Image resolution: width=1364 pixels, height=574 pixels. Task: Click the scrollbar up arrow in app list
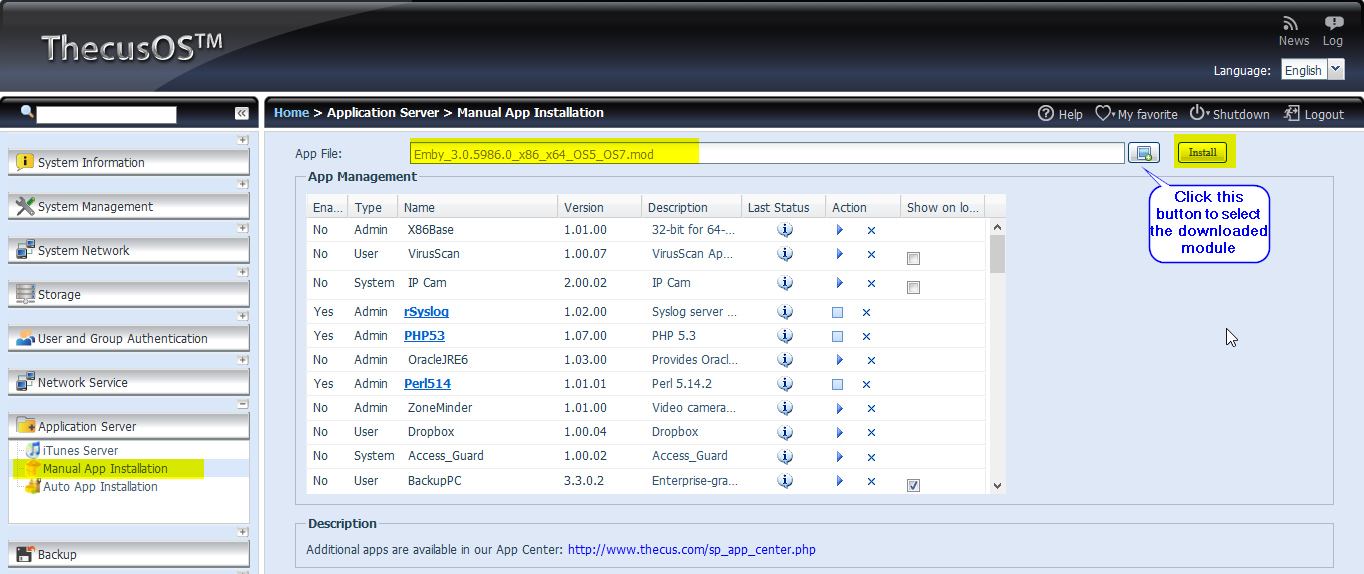pos(996,227)
